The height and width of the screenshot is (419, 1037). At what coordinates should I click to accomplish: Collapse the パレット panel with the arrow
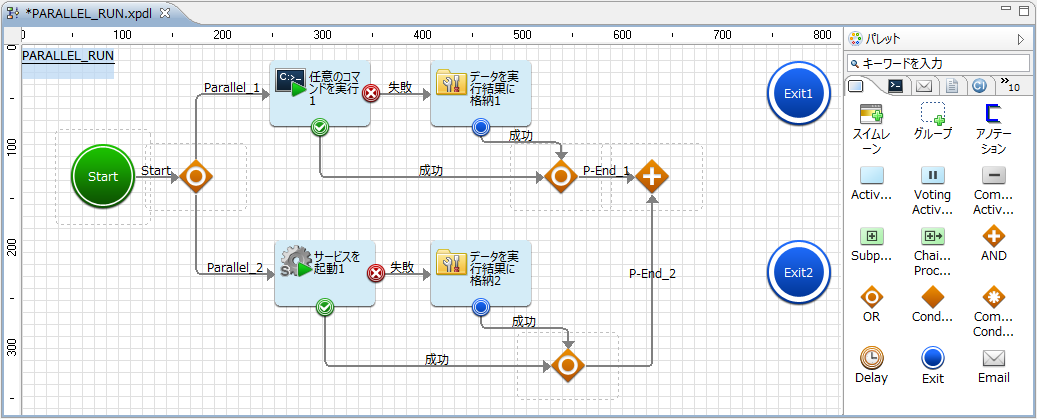1020,40
